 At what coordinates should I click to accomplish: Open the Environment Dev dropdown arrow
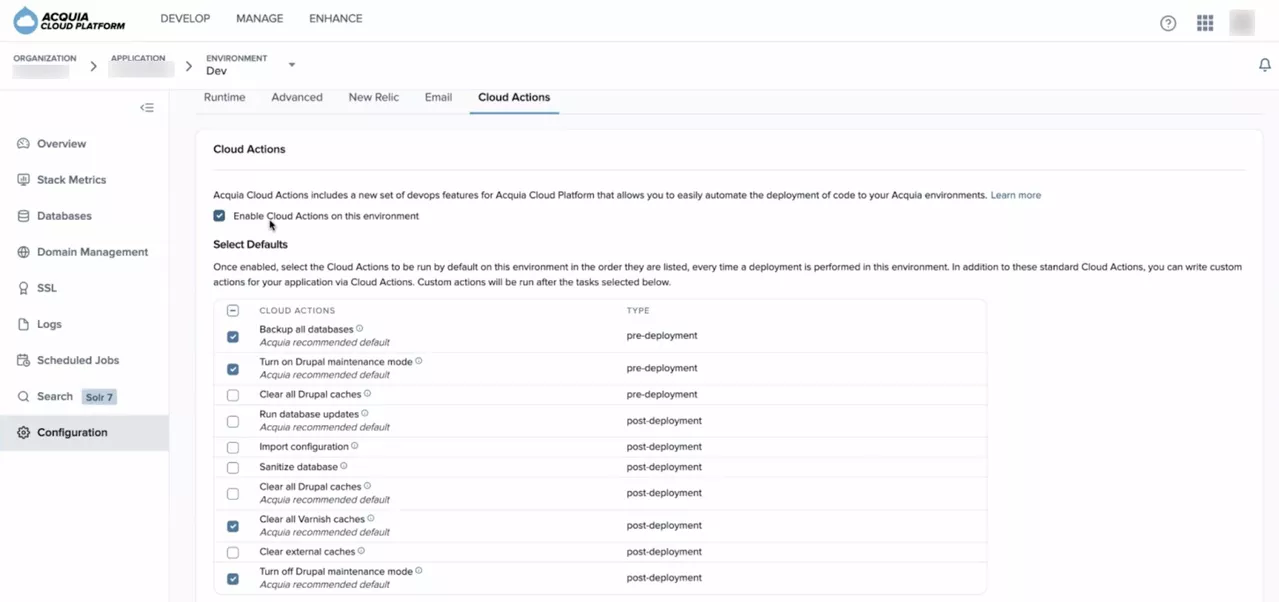[292, 65]
